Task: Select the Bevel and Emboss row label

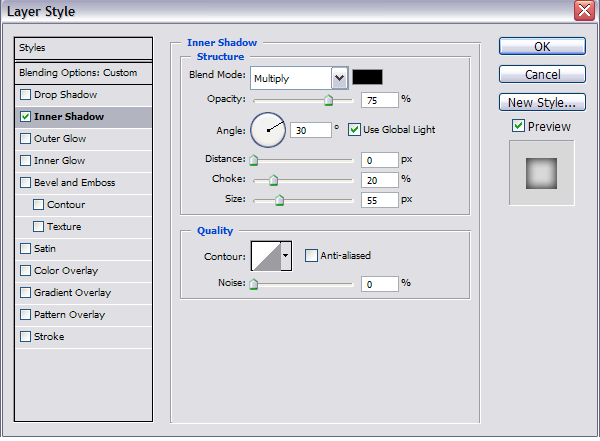Action: tap(75, 183)
